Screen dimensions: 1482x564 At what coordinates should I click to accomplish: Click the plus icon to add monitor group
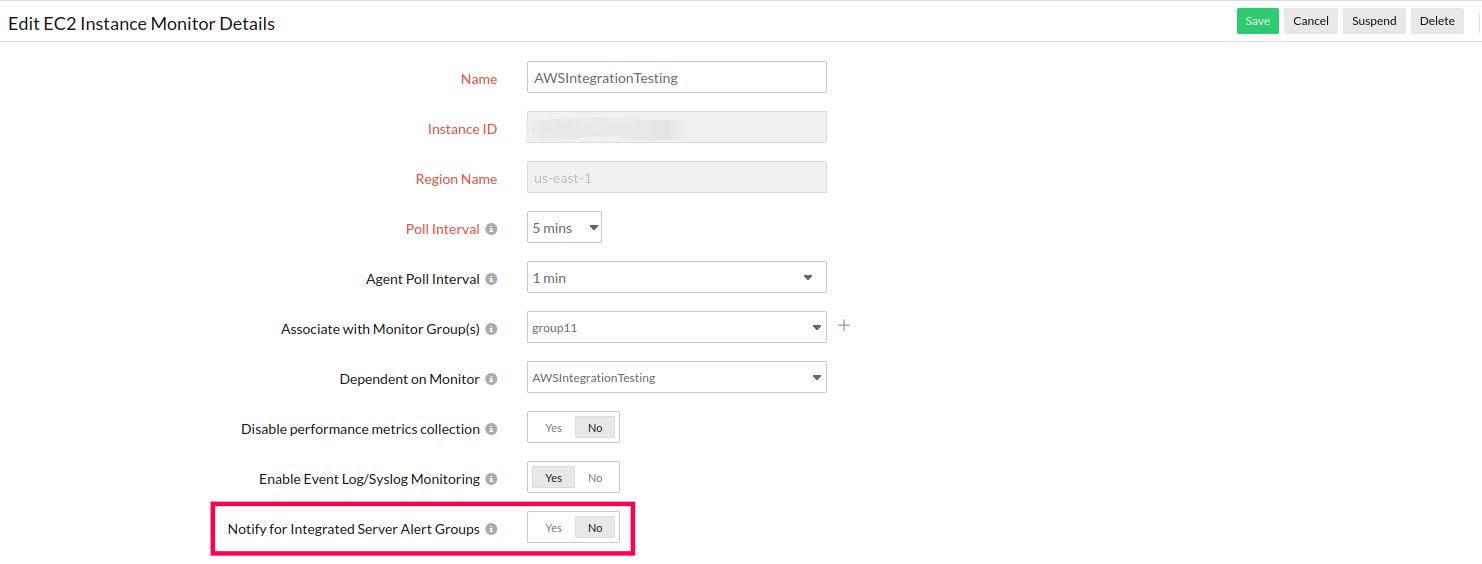844,325
